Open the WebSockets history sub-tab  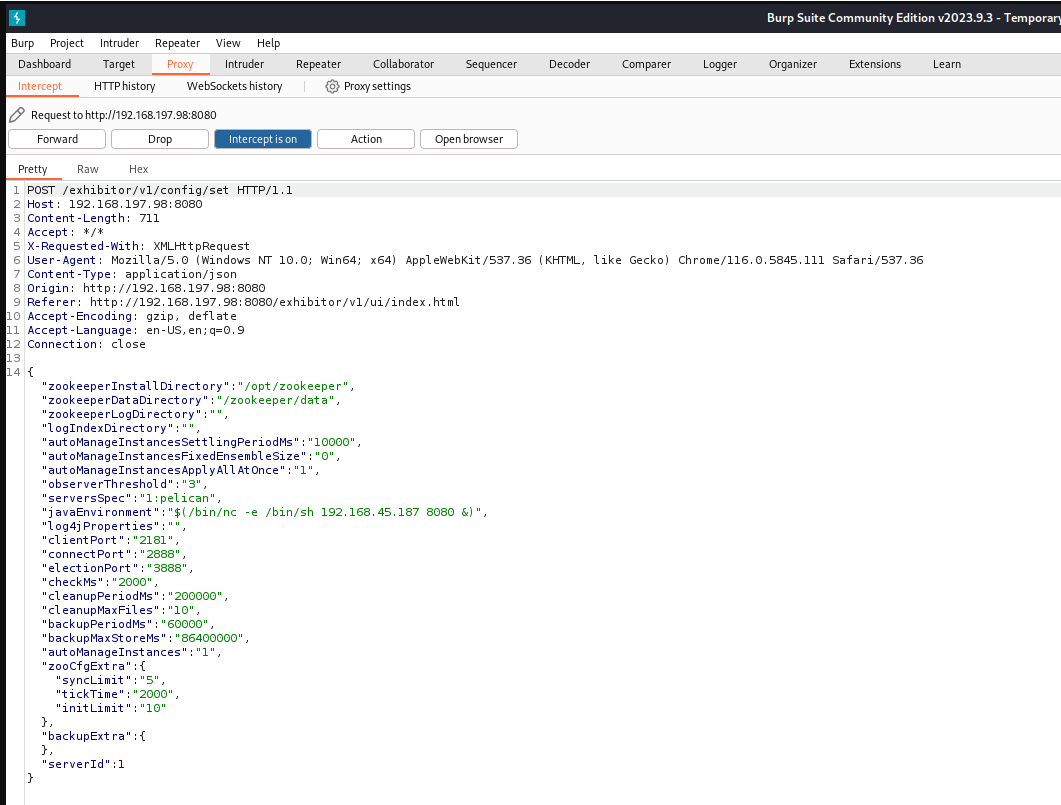point(234,87)
